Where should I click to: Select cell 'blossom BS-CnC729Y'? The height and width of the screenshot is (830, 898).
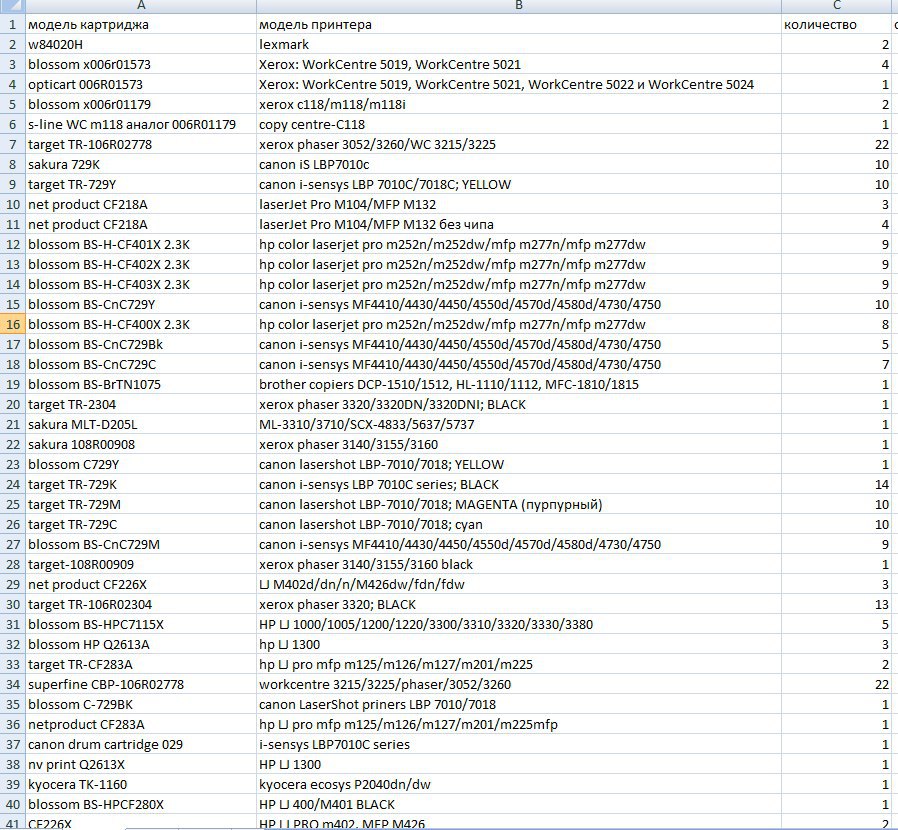[141, 305]
